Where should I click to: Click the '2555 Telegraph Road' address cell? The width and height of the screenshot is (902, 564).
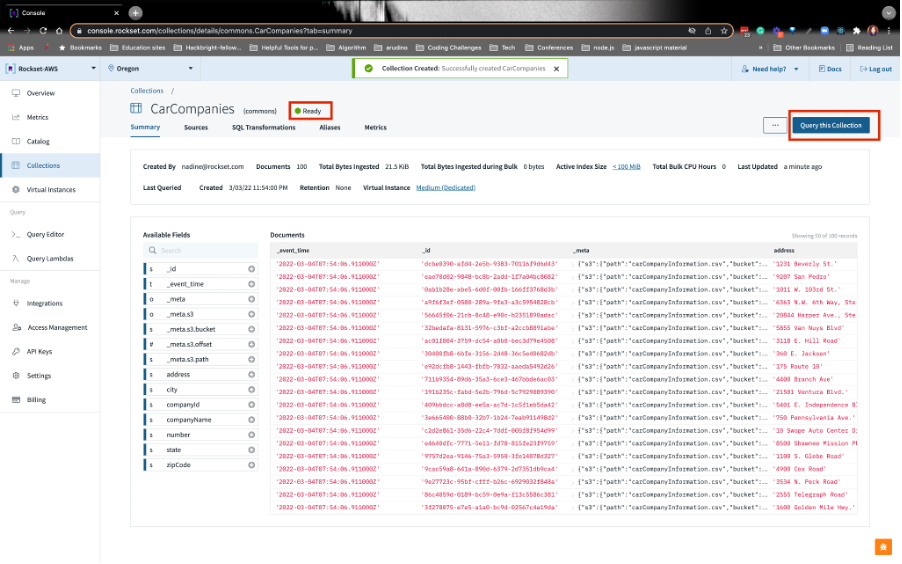click(809, 495)
